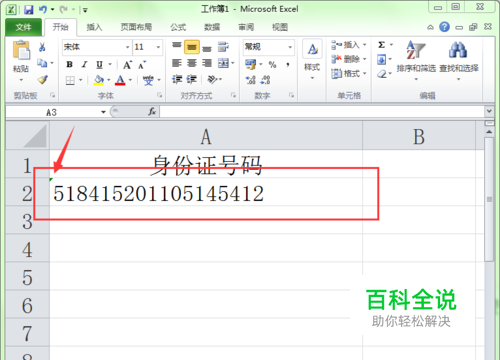500x360 pixels.
Task: Click the Paste clipboard icon
Action: point(21,50)
